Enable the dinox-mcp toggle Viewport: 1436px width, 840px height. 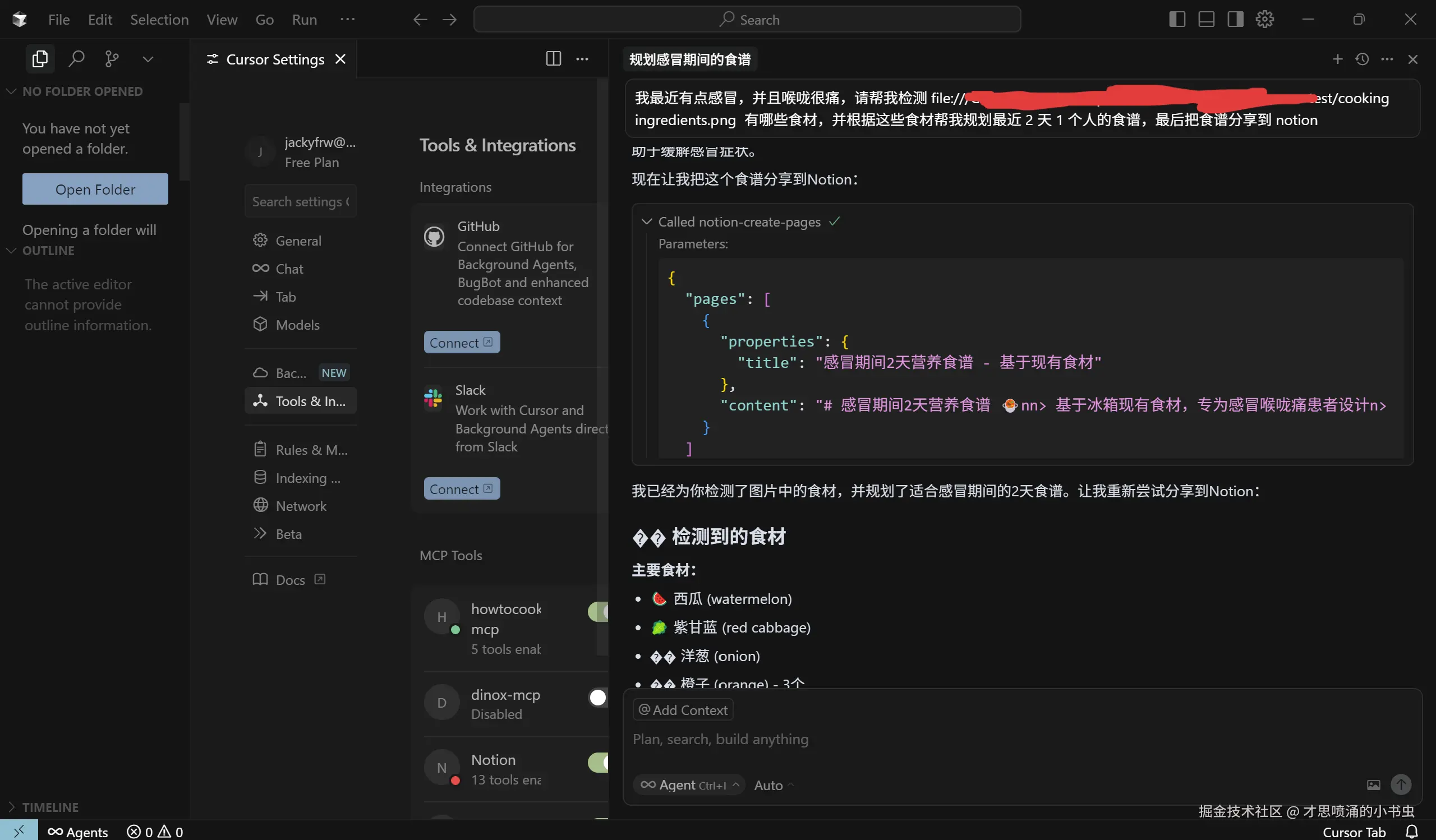(x=599, y=697)
